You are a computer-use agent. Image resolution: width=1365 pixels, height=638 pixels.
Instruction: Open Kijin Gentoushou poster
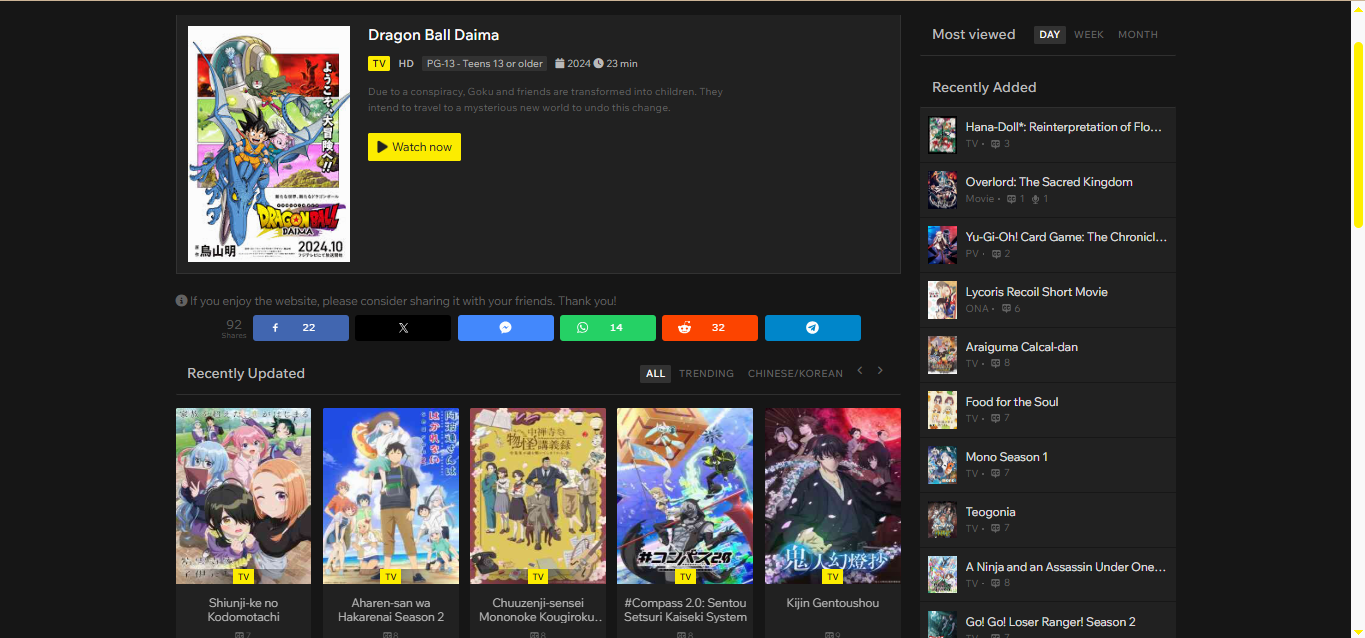(x=833, y=495)
